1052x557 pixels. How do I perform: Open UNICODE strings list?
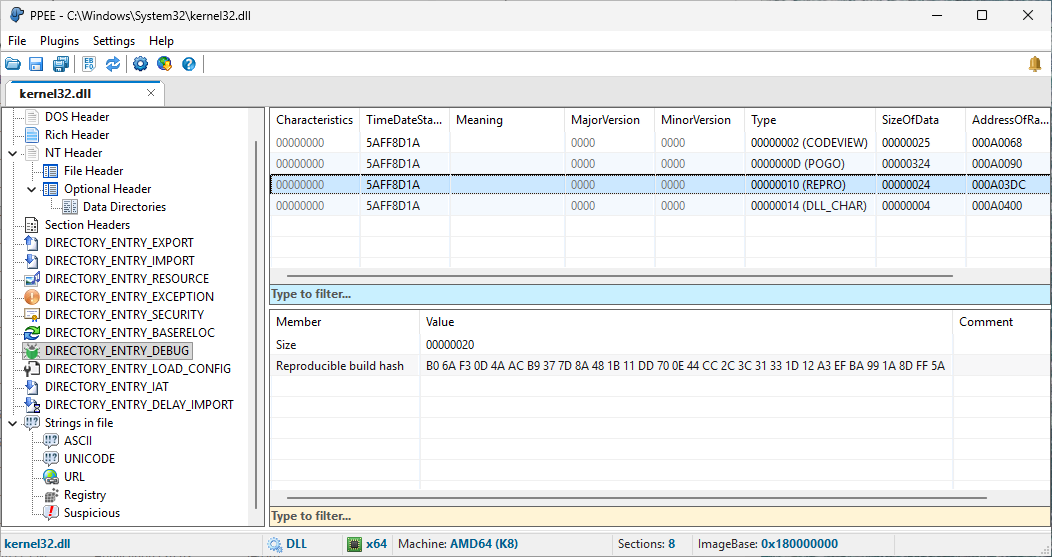89,459
